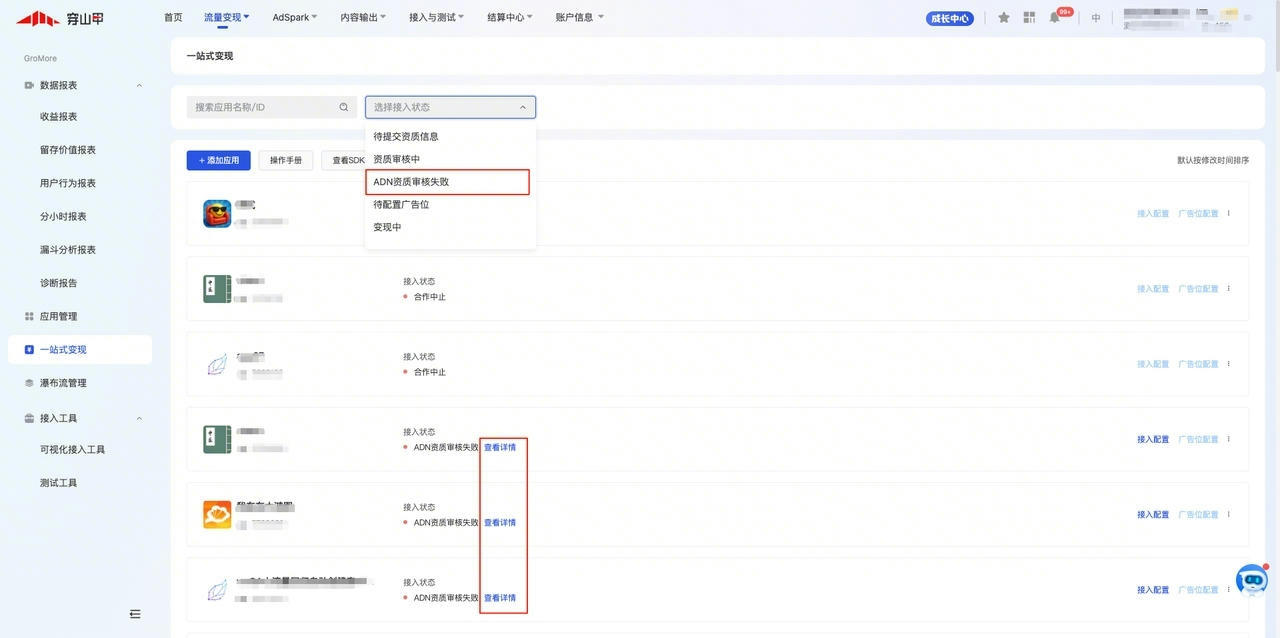This screenshot has height=638, width=1280.
Task: Open the 操作手册 button
Action: click(x=286, y=160)
